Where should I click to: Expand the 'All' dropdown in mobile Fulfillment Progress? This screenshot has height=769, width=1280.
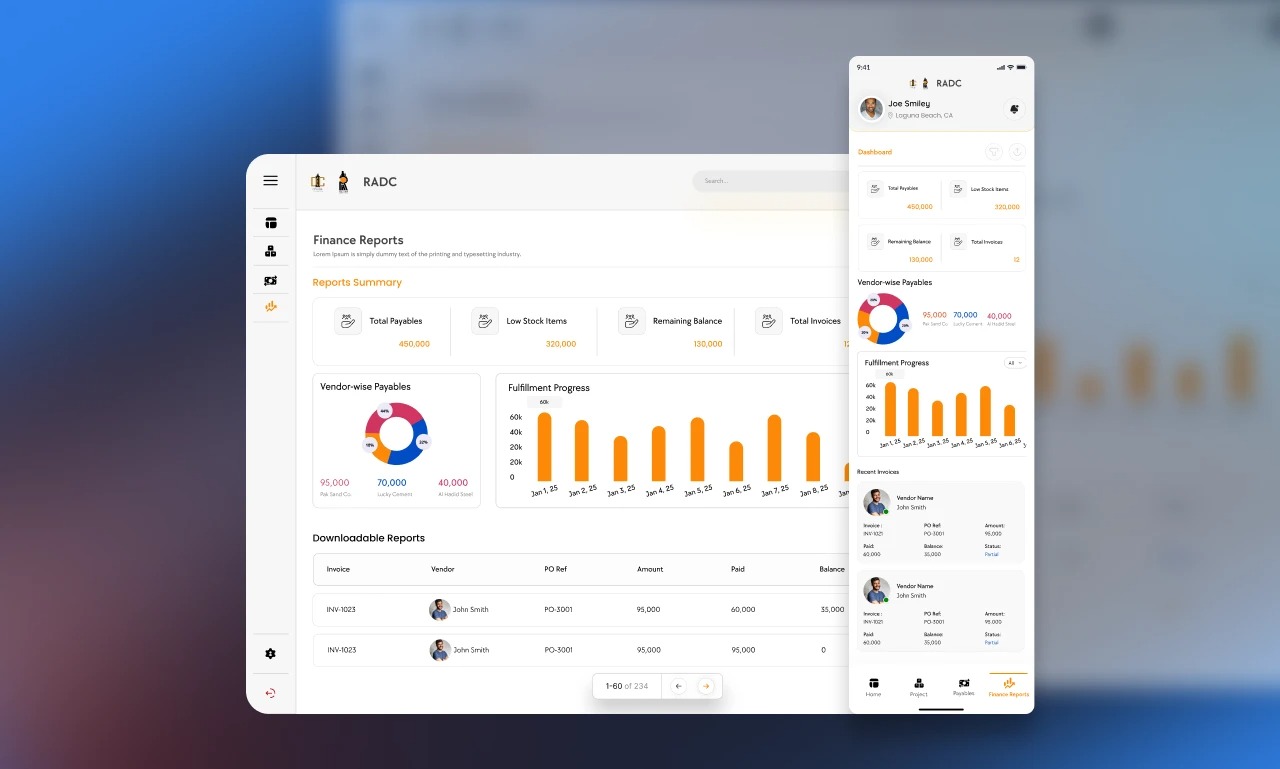pyautogui.click(x=1014, y=363)
